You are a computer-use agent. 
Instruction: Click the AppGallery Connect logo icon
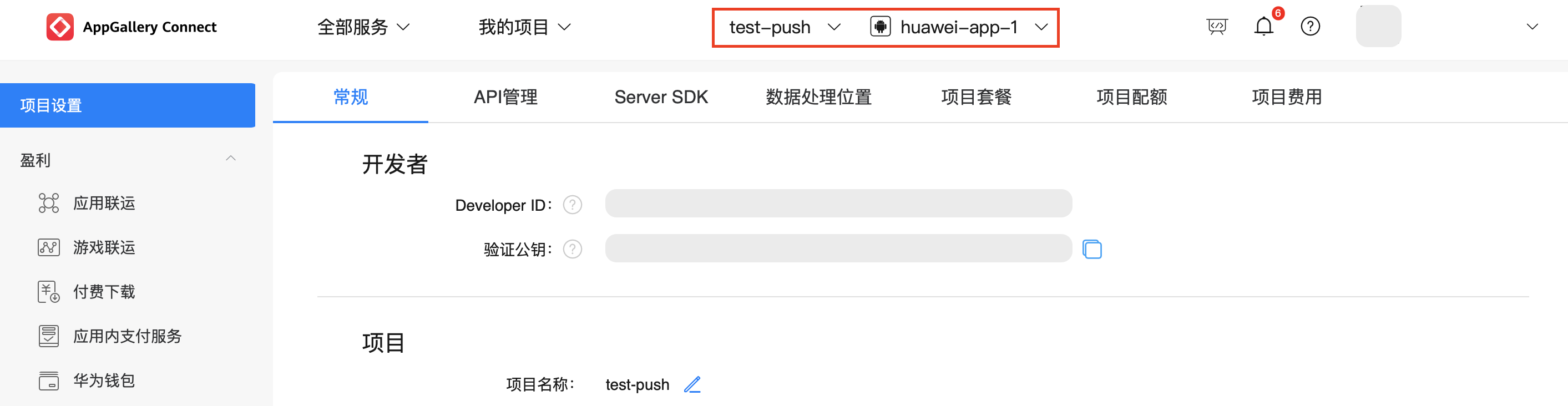tap(60, 27)
